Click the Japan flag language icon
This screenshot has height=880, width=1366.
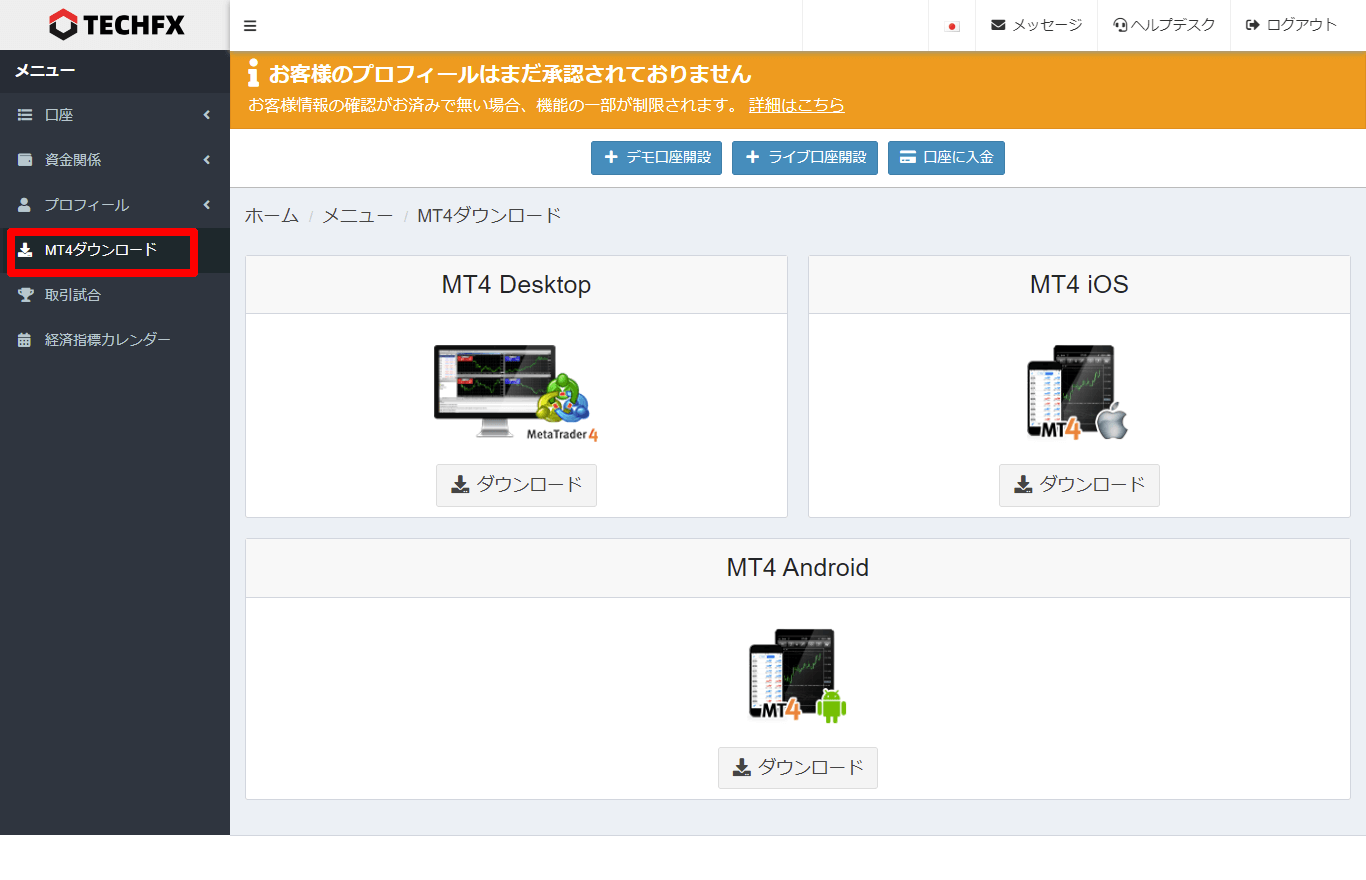click(952, 27)
